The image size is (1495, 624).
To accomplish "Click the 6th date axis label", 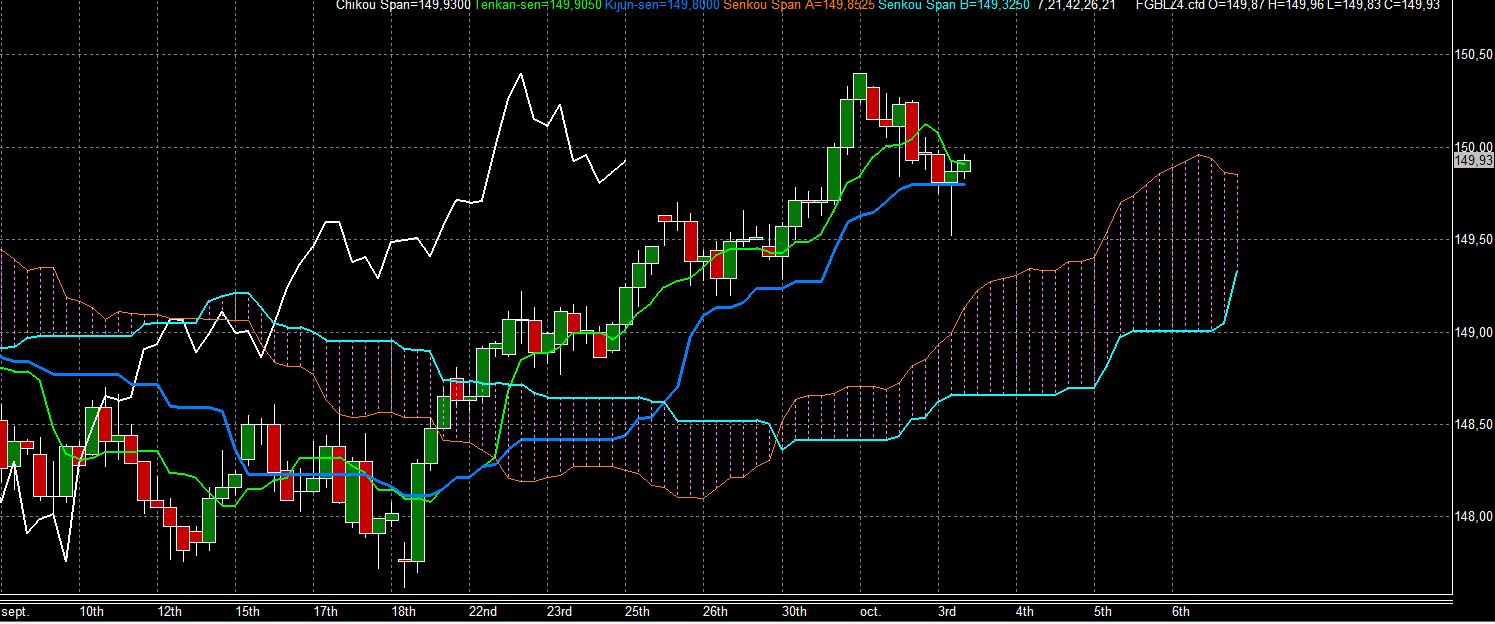I will [1181, 611].
